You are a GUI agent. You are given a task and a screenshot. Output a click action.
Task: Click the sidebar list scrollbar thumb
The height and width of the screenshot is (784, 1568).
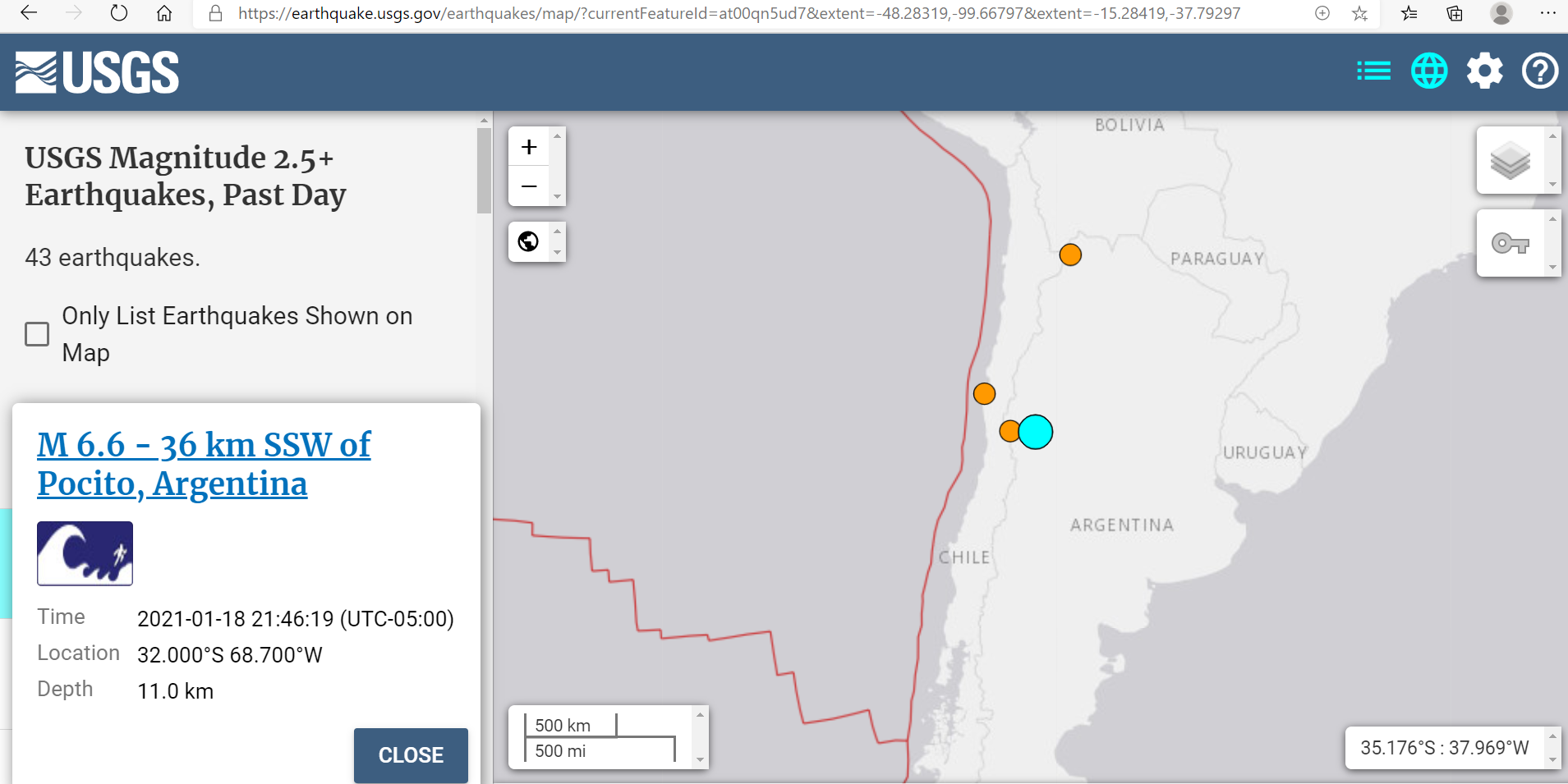[x=484, y=171]
